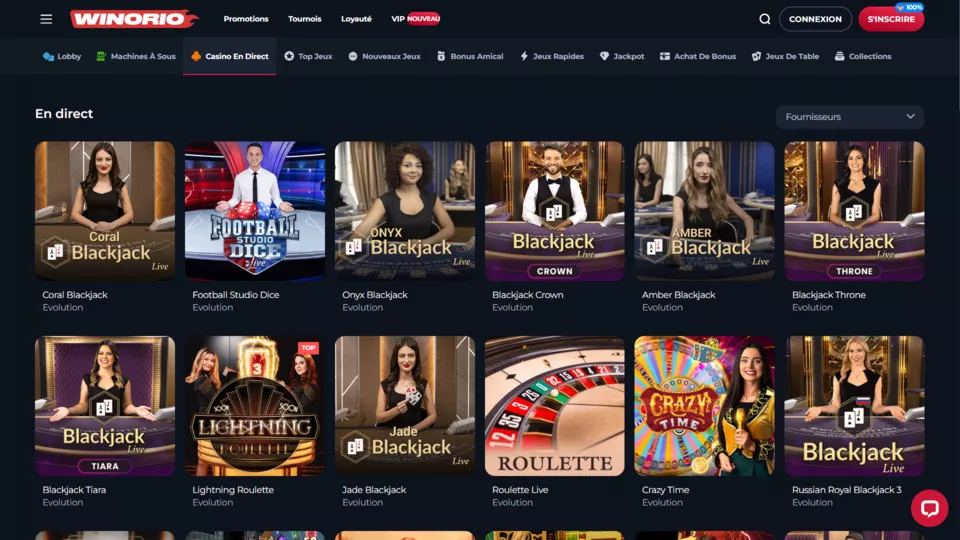Click the Achat De Bonus icon
This screenshot has width=960, height=540.
665,56
